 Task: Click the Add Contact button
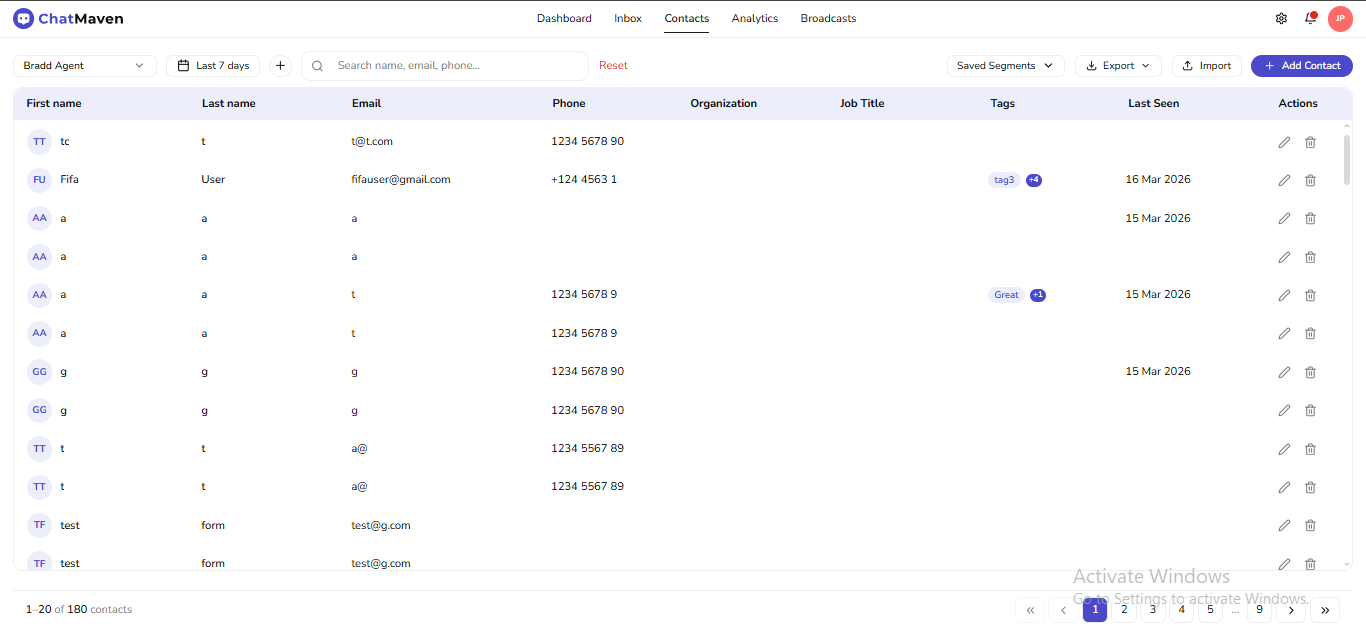(1301, 65)
